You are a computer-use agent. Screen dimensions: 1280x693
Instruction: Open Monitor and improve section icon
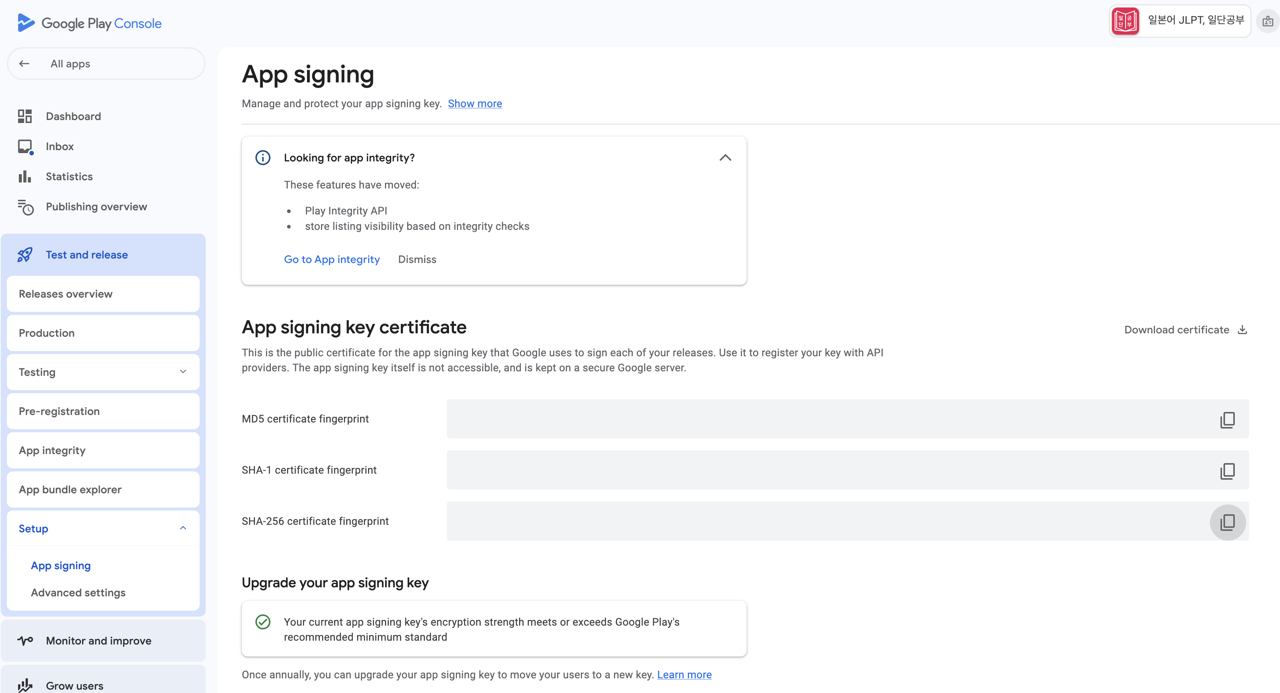coord(24,640)
